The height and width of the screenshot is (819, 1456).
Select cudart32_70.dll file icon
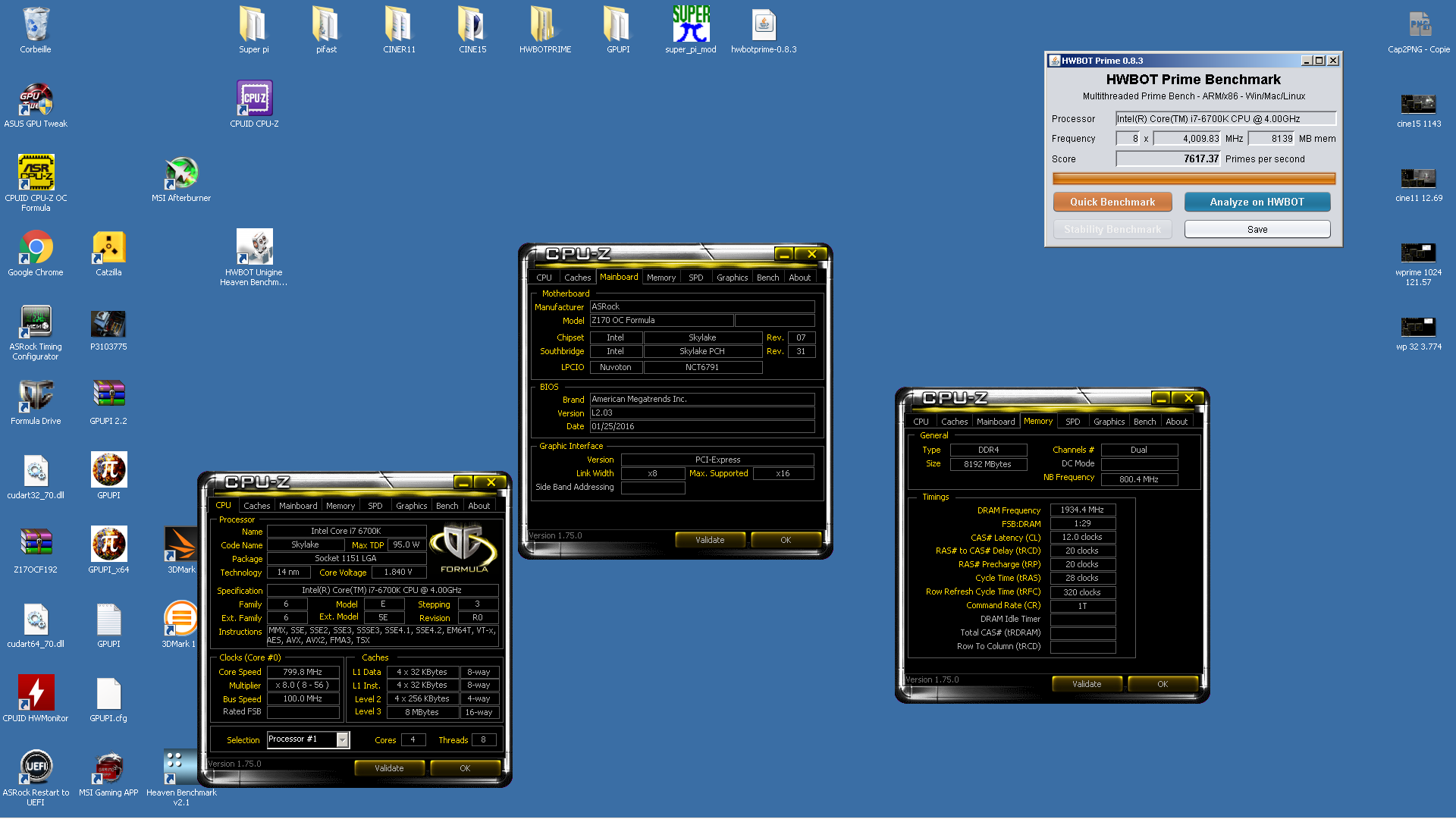click(x=36, y=476)
